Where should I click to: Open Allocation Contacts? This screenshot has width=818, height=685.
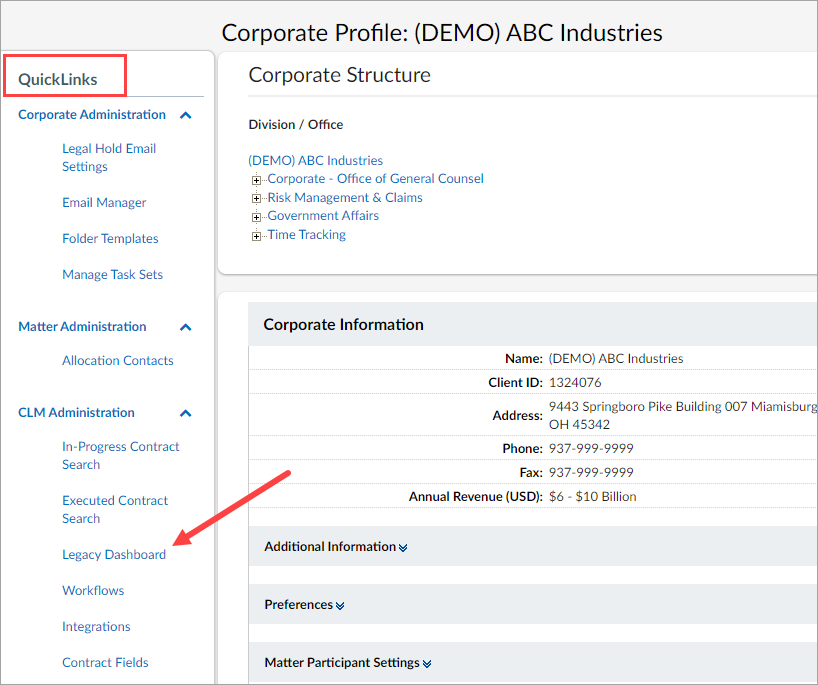[x=117, y=360]
